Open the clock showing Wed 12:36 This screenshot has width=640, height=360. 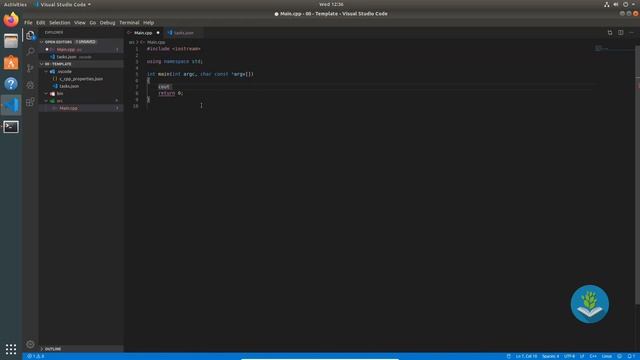tap(331, 4)
